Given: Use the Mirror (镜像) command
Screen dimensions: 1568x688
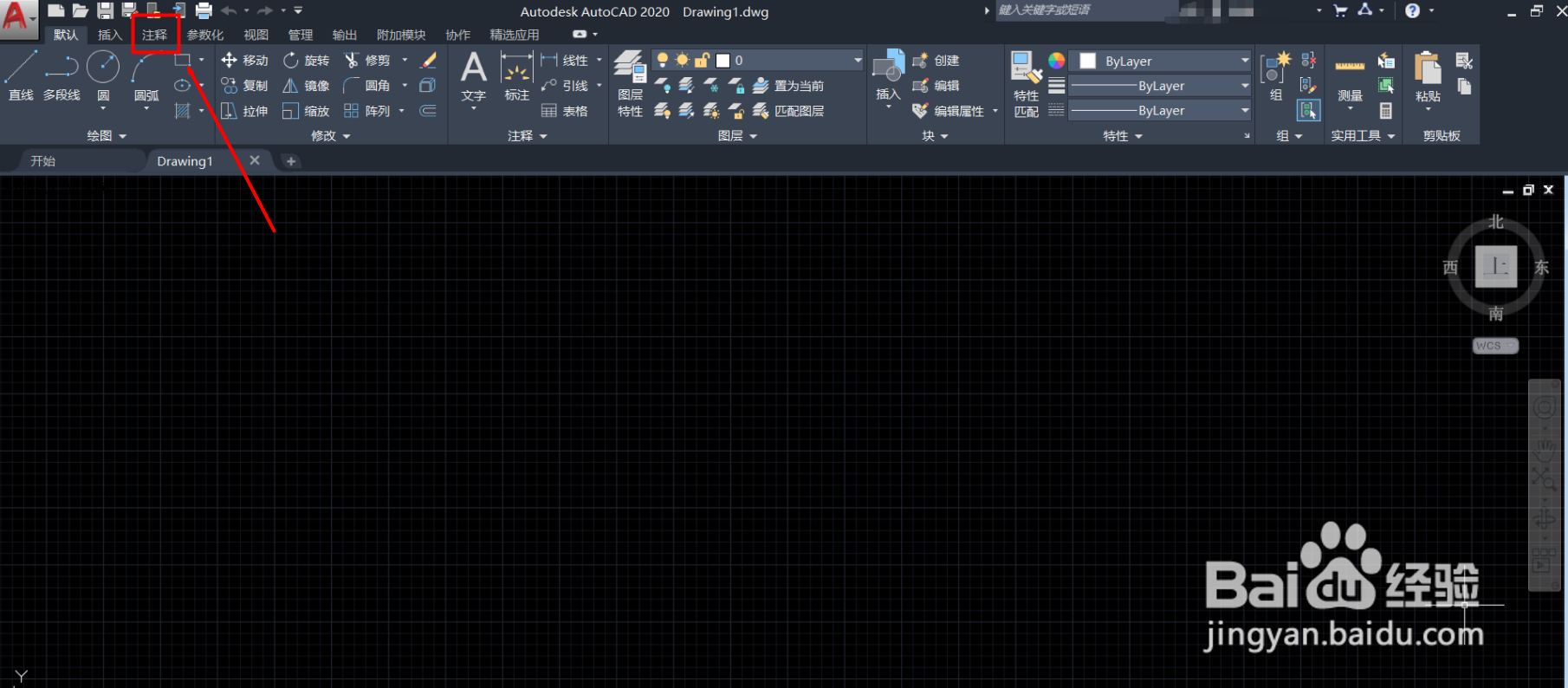Looking at the screenshot, I should click(307, 86).
